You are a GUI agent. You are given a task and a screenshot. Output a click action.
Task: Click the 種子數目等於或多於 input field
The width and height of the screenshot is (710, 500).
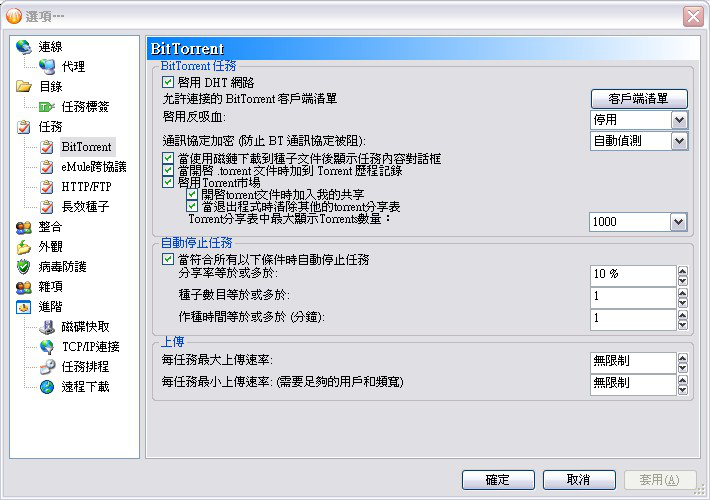click(633, 298)
